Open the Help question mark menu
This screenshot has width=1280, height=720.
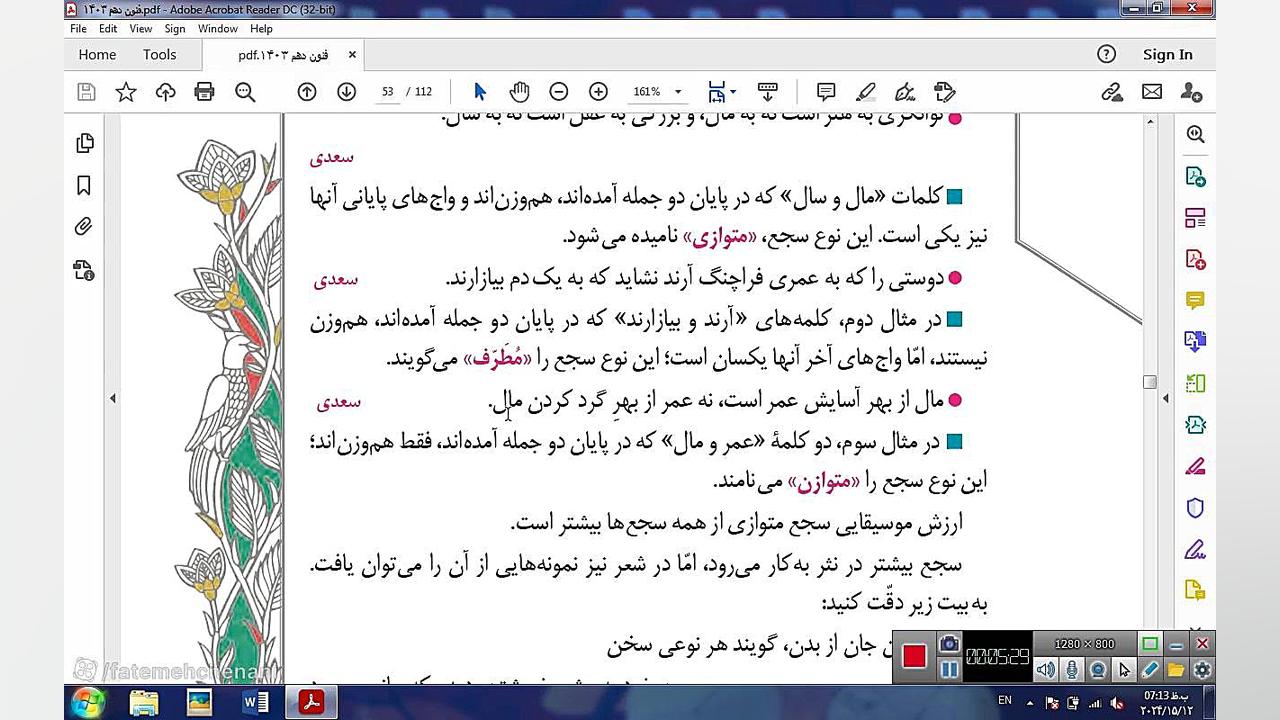tap(1106, 54)
